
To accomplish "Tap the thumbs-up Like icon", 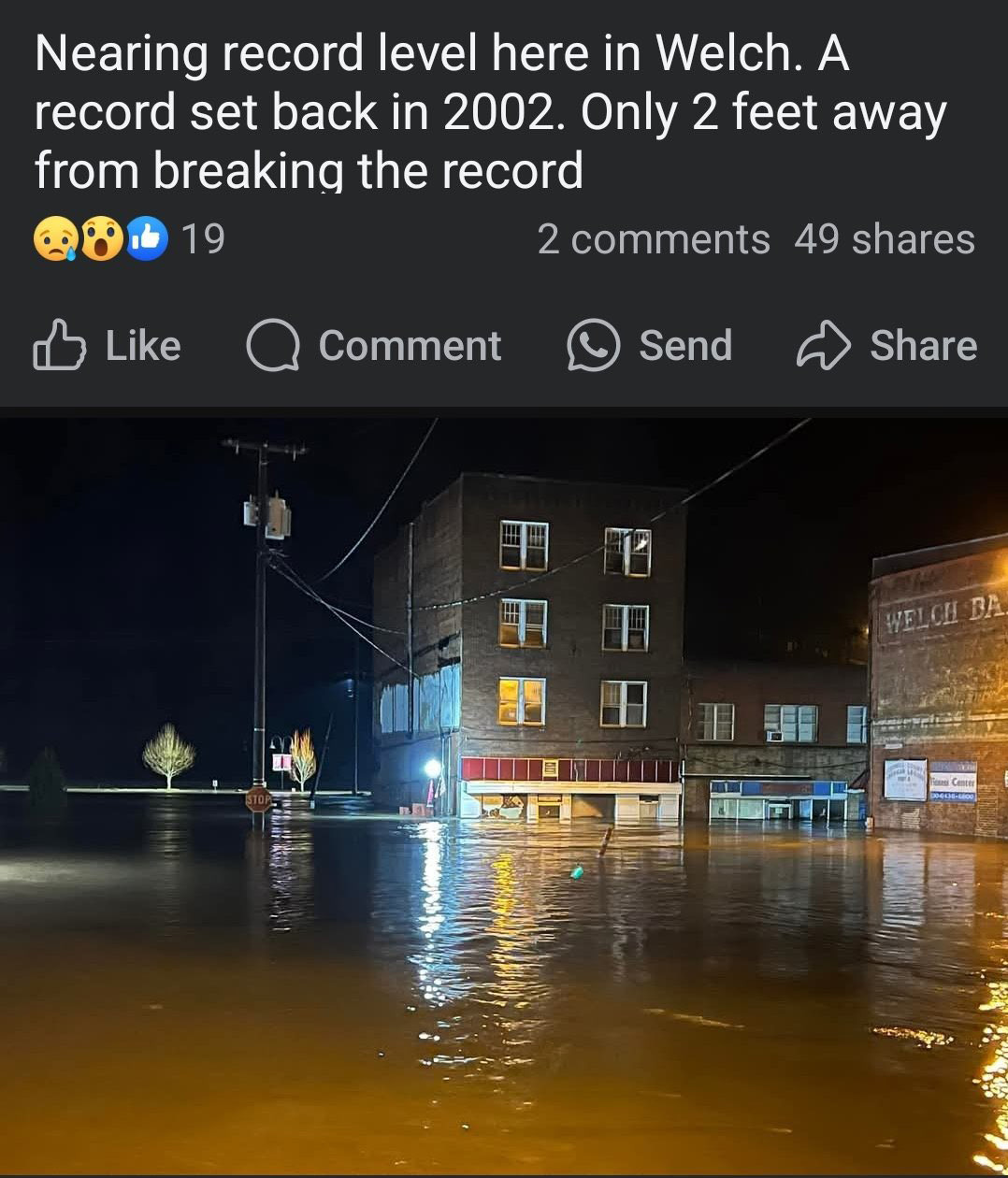I will 59,346.
